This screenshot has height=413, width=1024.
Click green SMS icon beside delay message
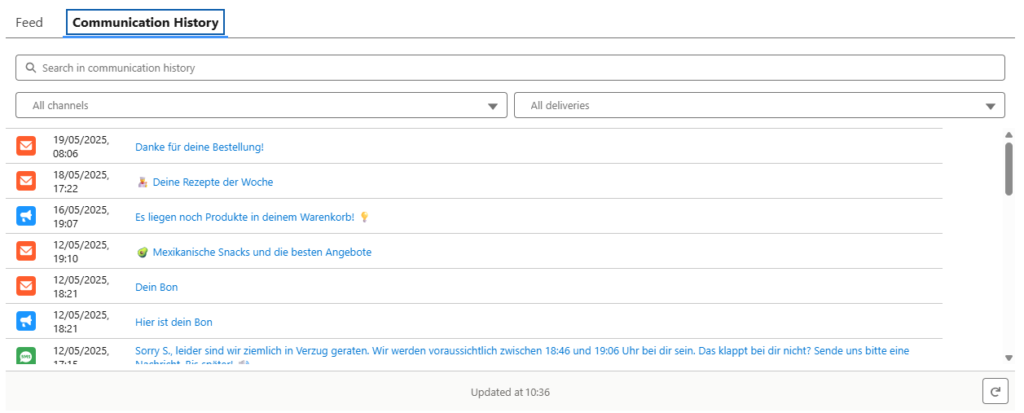26,355
